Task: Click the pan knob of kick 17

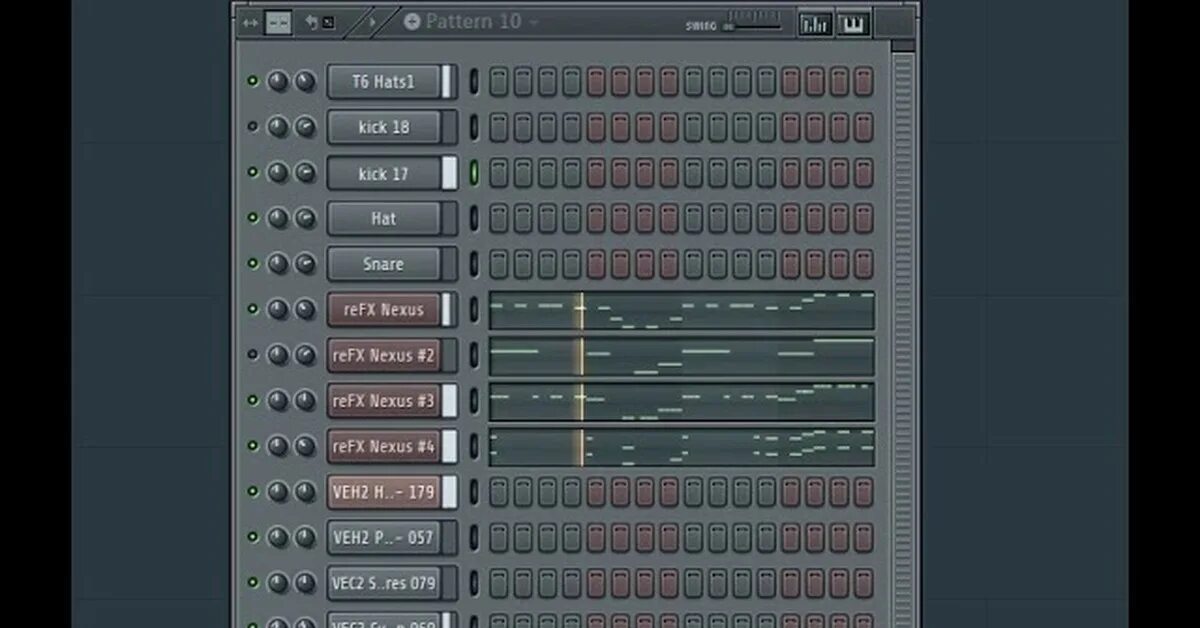Action: 278,172
